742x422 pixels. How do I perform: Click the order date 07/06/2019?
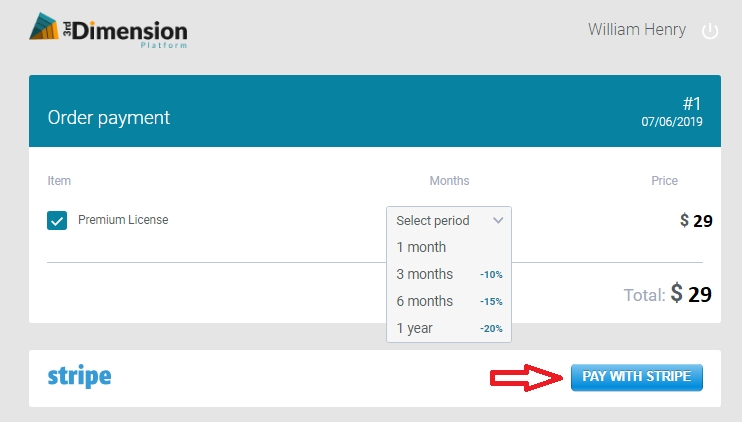click(672, 122)
